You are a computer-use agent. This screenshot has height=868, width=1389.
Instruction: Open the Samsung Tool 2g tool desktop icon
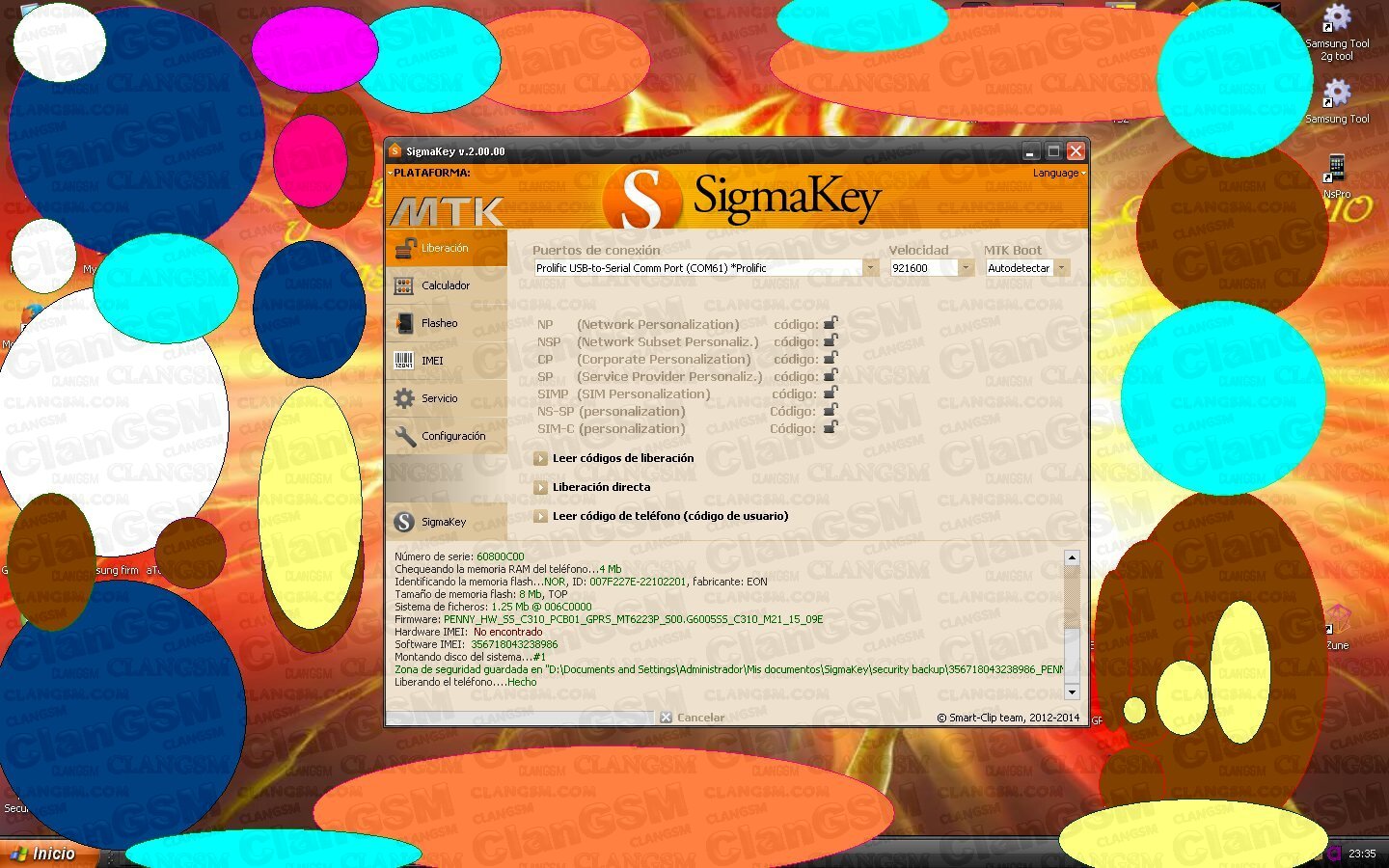(1337, 32)
